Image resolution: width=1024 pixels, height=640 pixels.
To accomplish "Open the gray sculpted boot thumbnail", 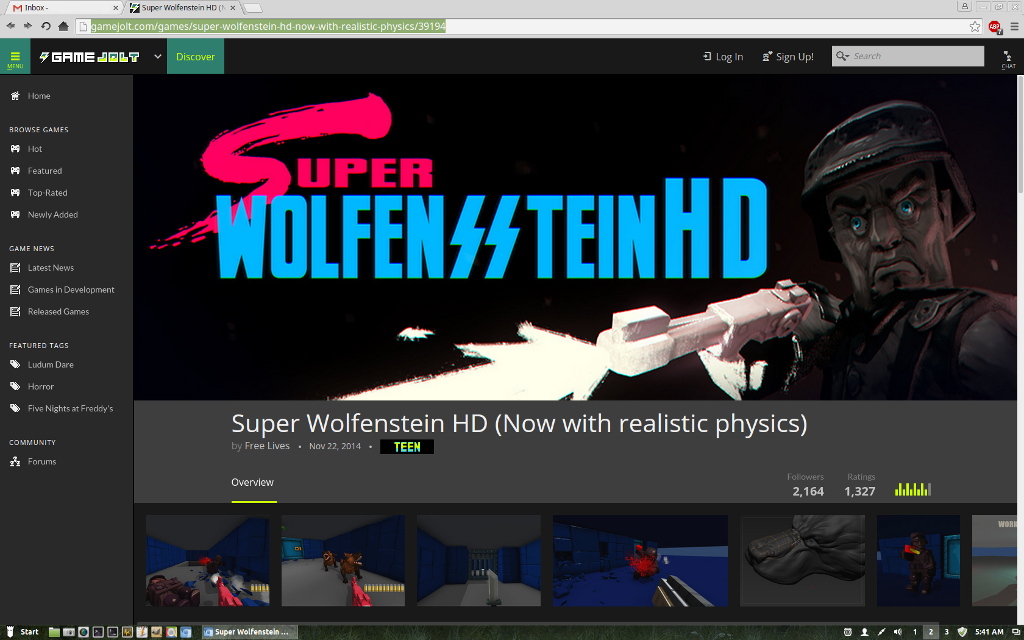I will (x=802, y=560).
